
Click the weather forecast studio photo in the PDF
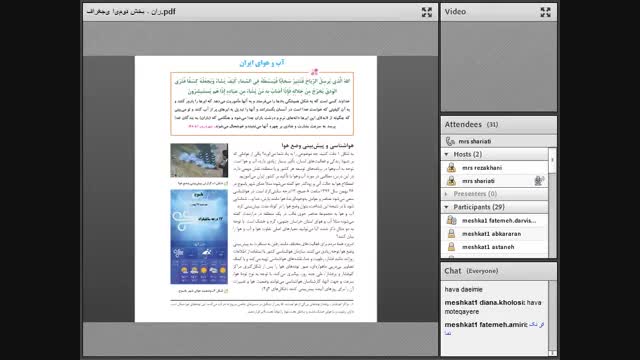click(199, 160)
